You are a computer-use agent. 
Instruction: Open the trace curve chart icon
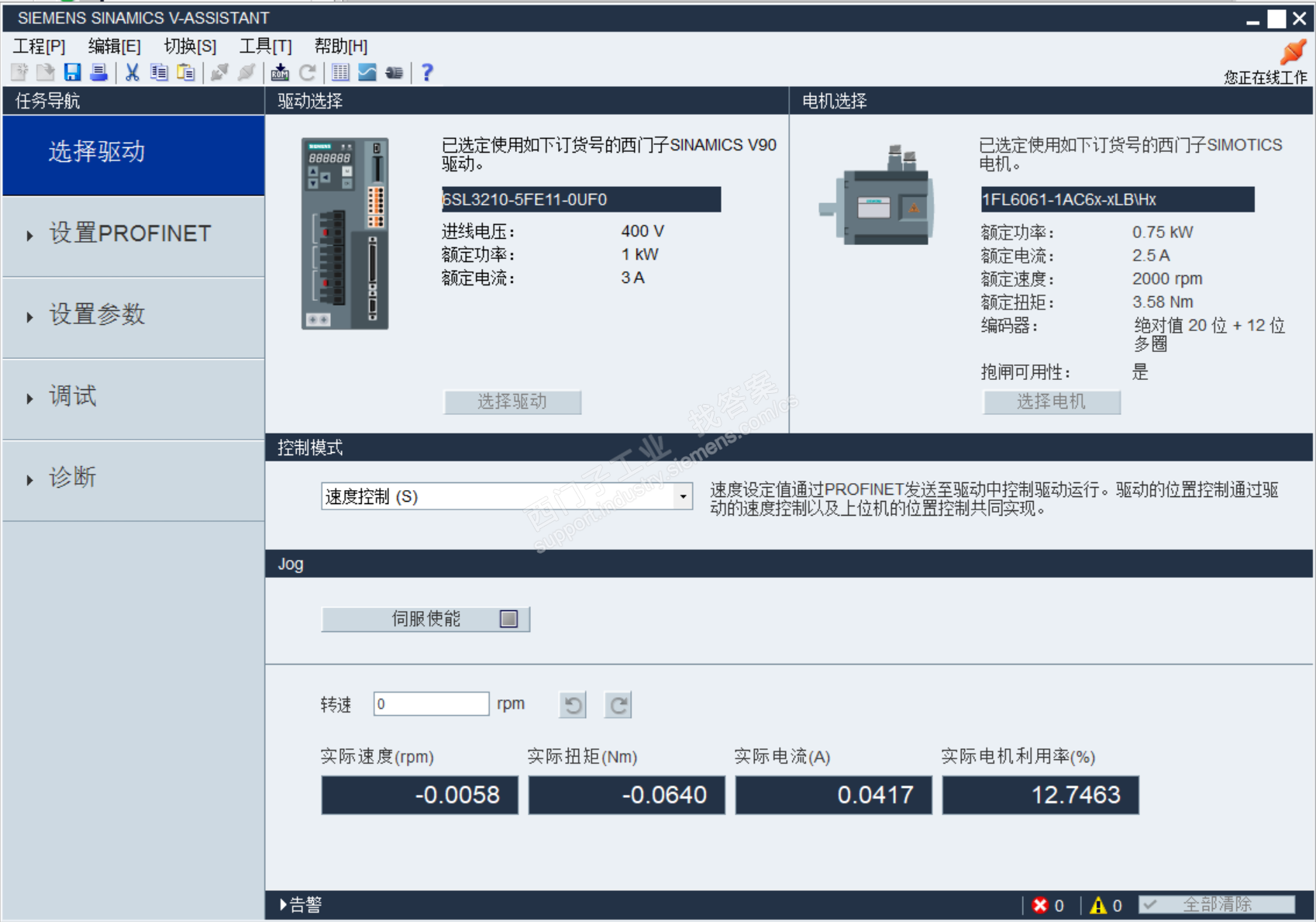pyautogui.click(x=367, y=73)
